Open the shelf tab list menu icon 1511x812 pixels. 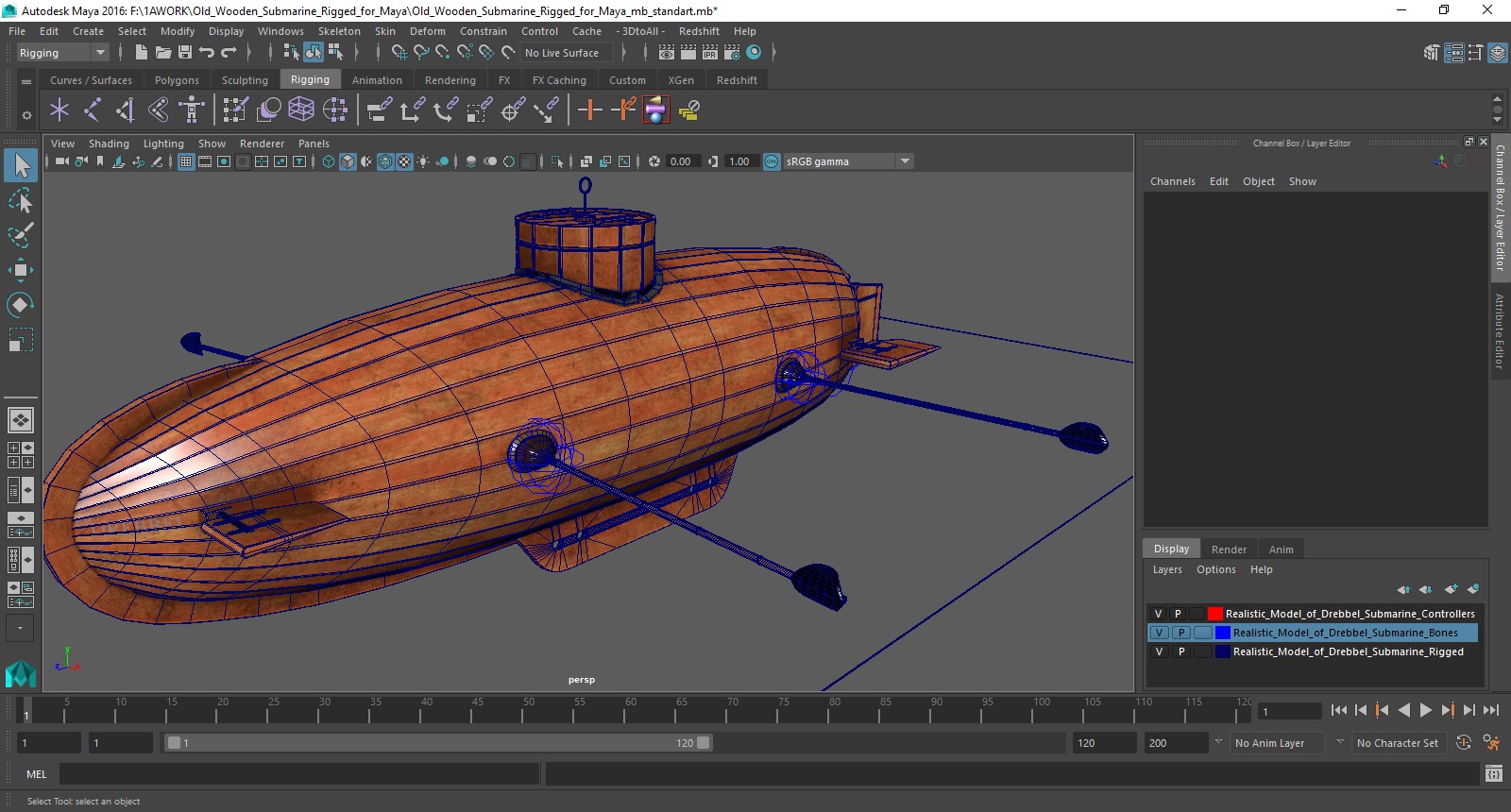(x=26, y=81)
